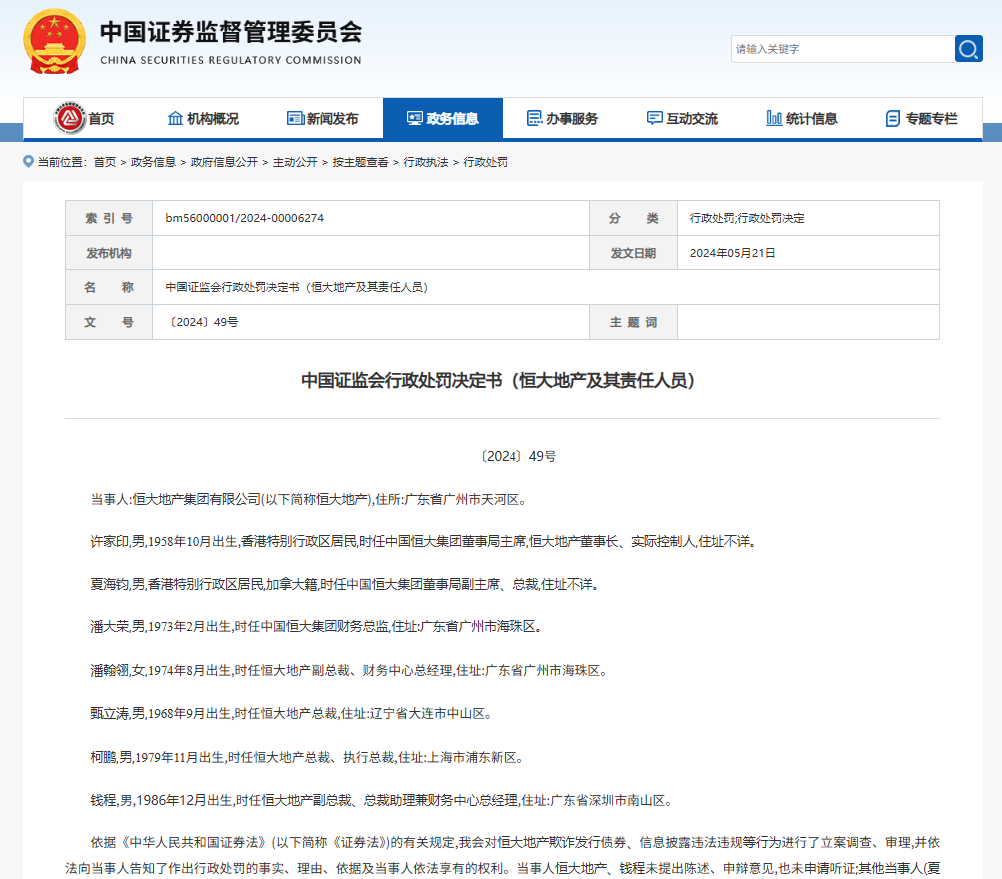This screenshot has height=879, width=1002.
Task: Click the national emblem logo
Action: (55, 42)
